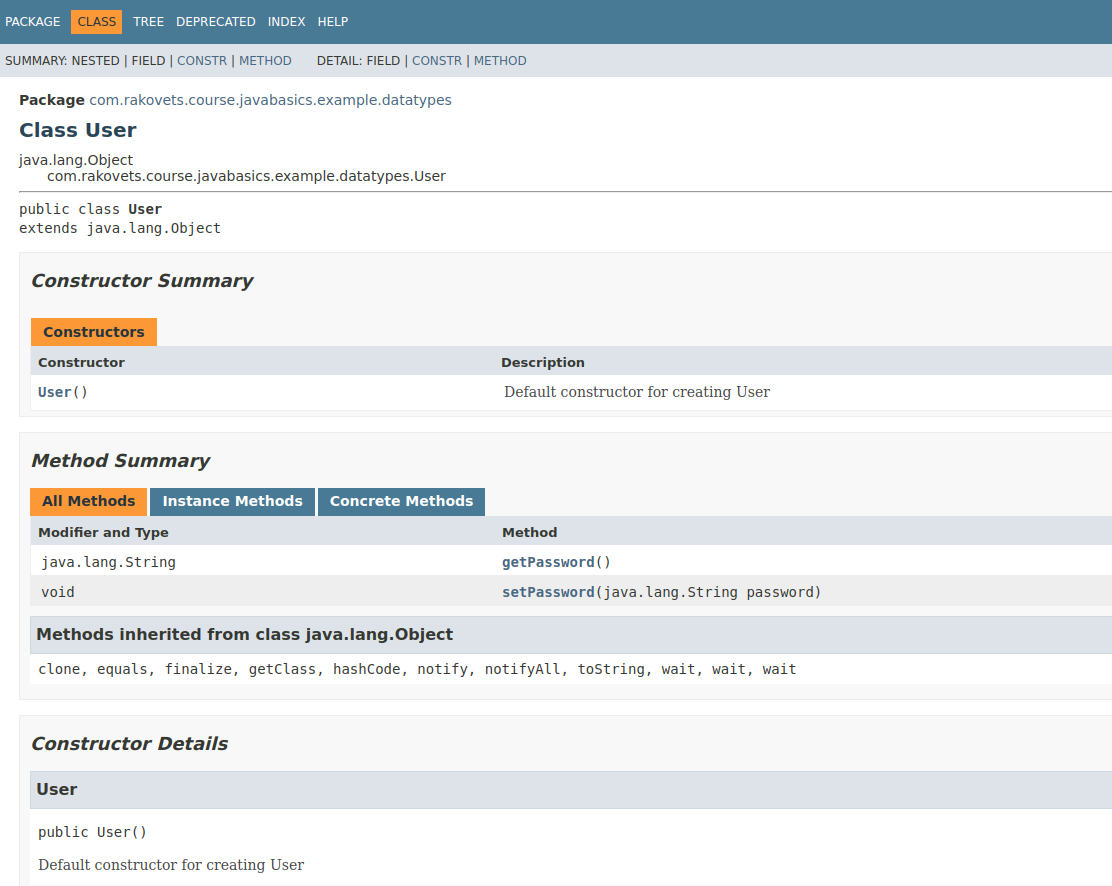Viewport: 1112px width, 886px height.
Task: Click the 'Method' column header
Action: (530, 533)
